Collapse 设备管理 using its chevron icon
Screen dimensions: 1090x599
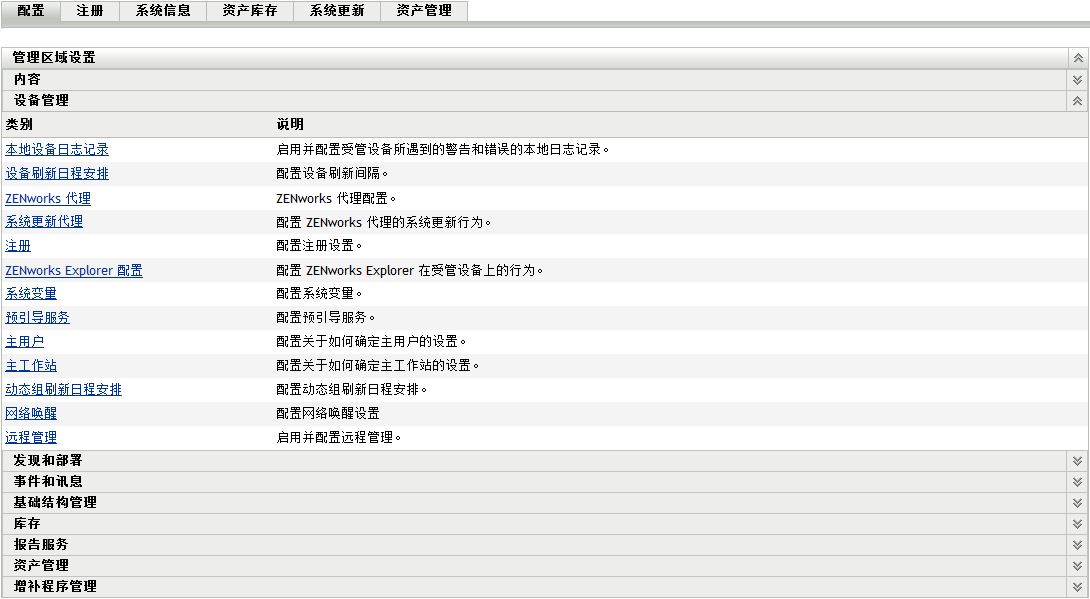1076,100
